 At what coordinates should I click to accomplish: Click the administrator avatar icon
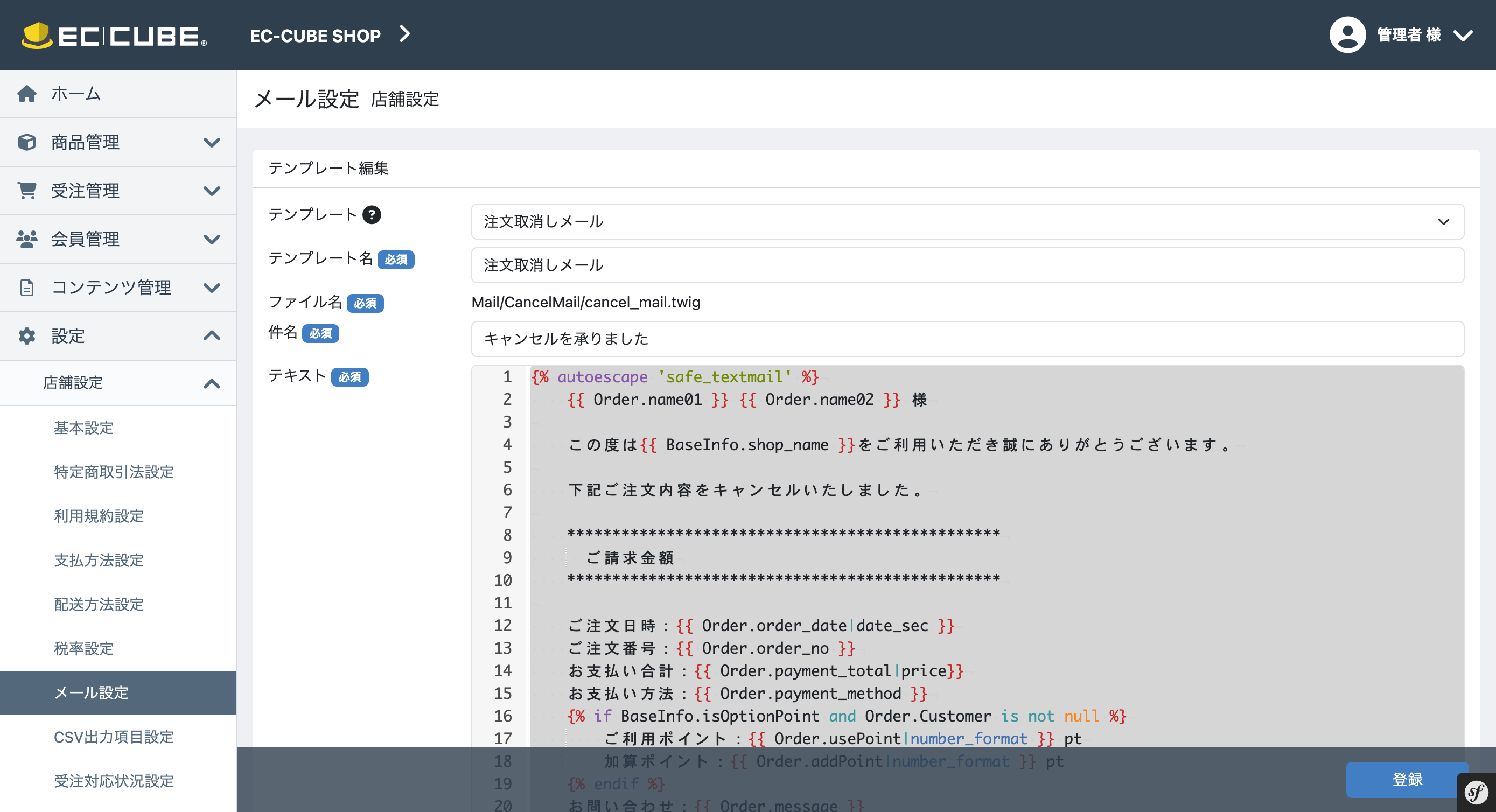click(1347, 35)
